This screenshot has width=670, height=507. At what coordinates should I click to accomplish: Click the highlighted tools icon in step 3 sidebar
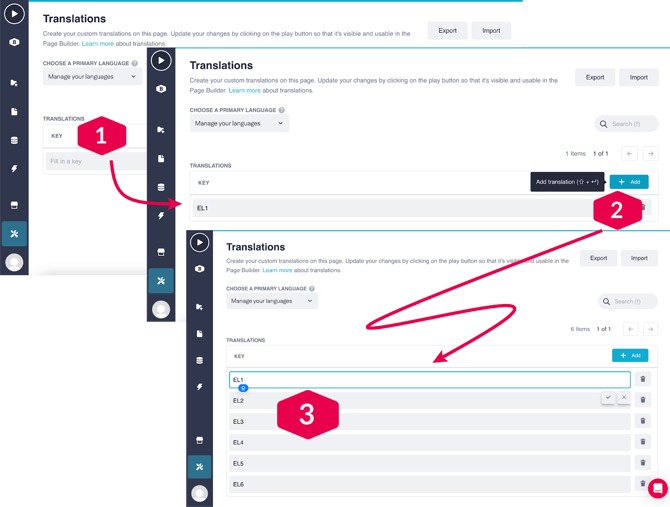pos(199,467)
